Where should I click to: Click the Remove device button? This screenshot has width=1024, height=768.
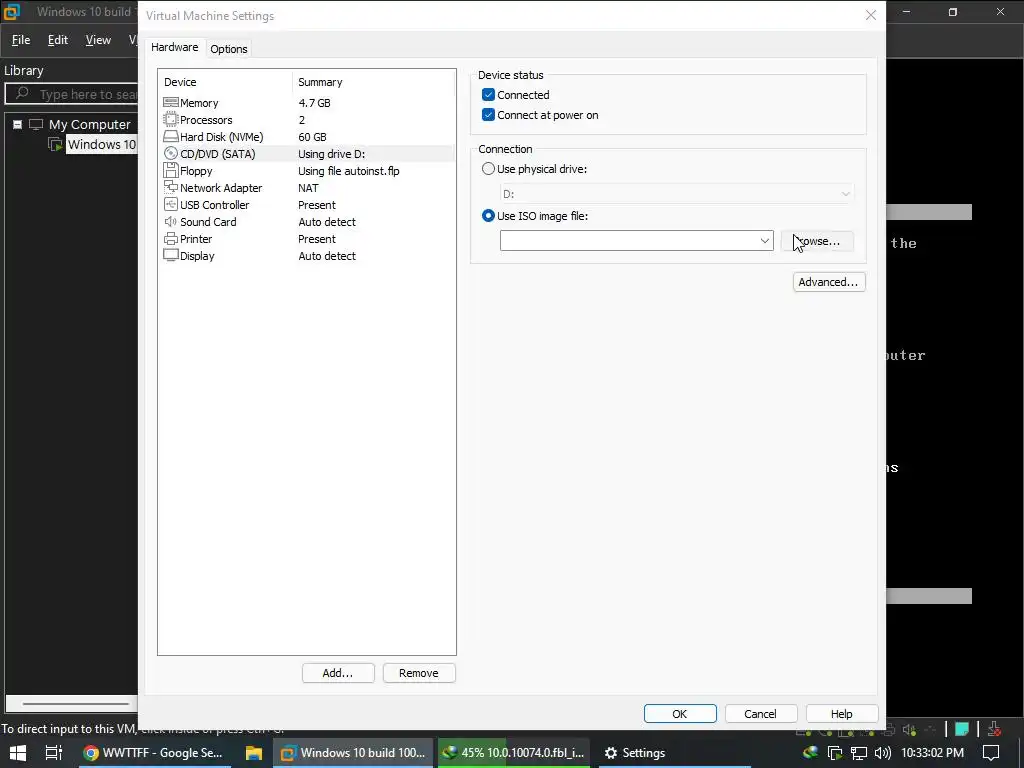[419, 673]
